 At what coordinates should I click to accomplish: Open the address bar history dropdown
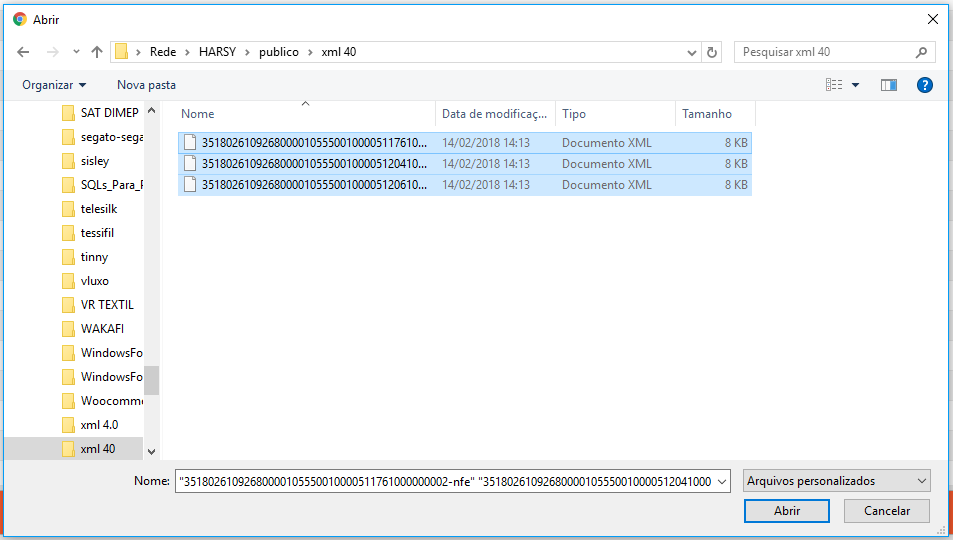coord(692,52)
